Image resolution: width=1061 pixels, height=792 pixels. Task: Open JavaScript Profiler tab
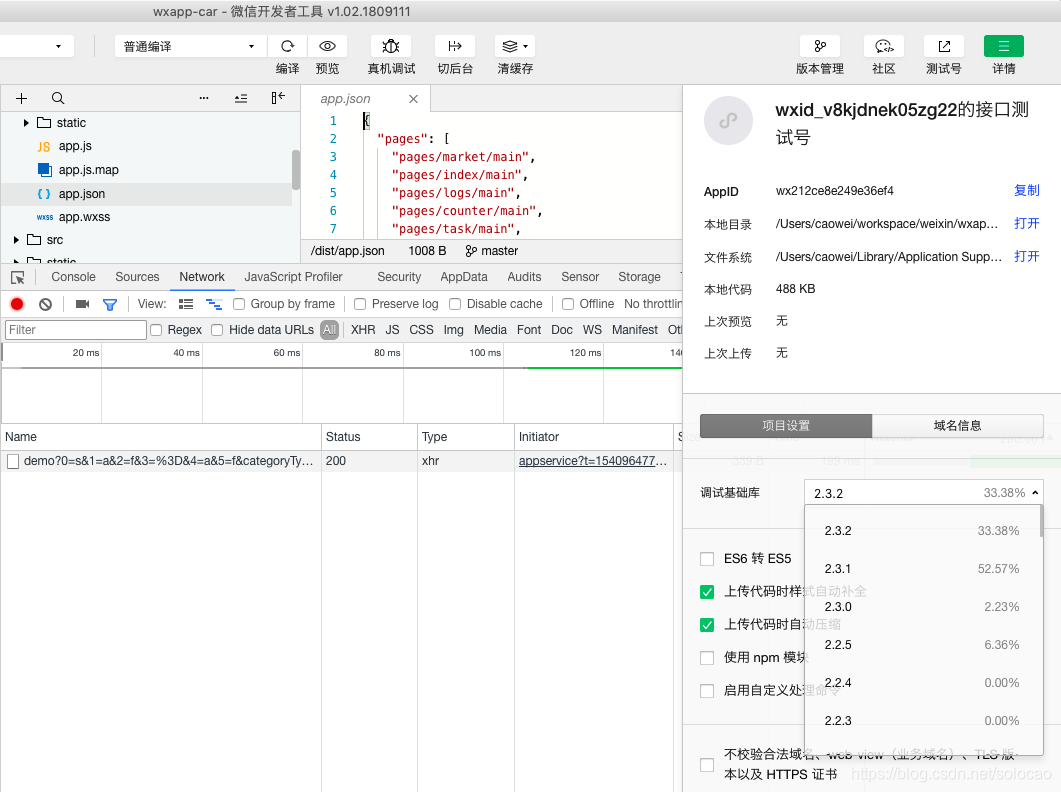tap(294, 277)
